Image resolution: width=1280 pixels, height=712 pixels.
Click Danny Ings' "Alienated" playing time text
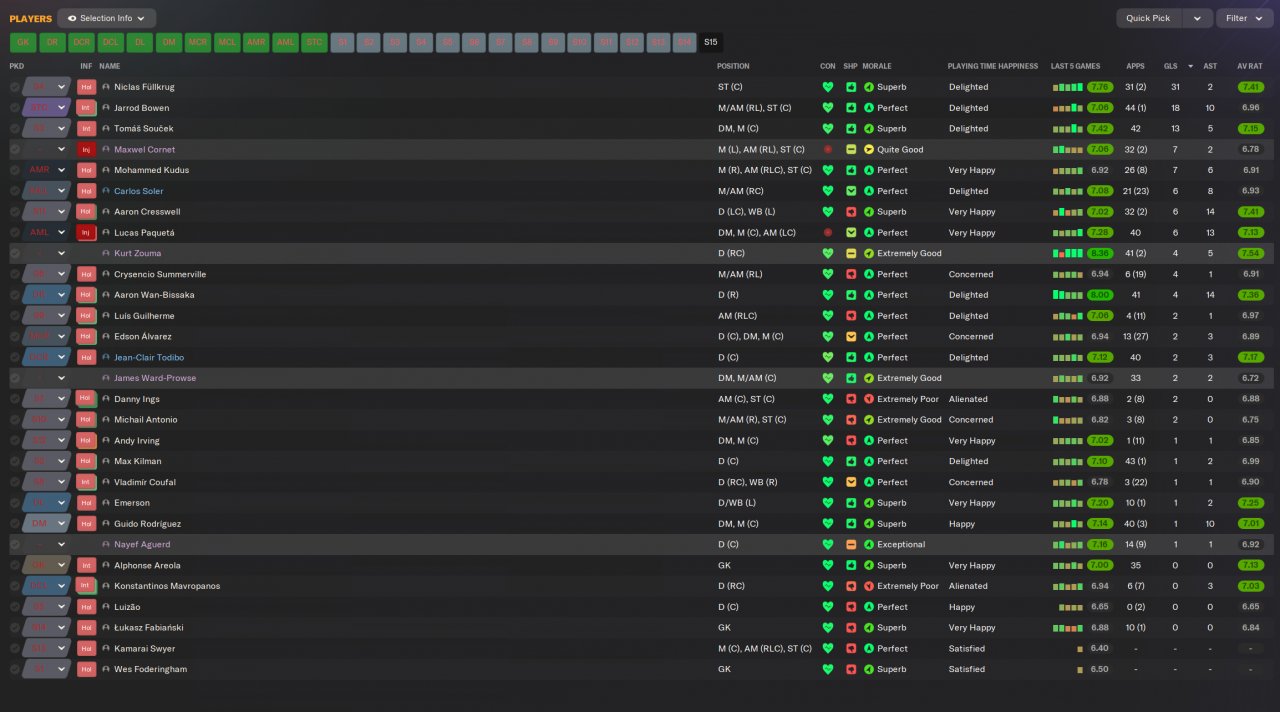(968, 399)
